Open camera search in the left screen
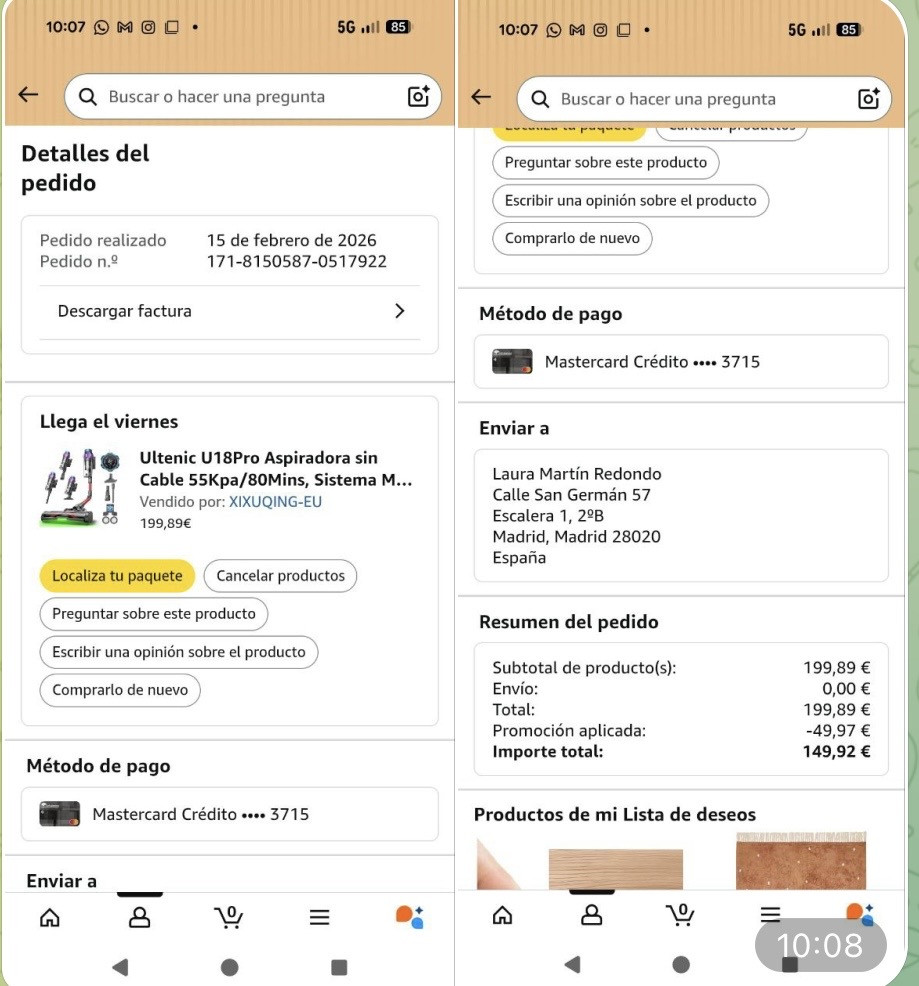This screenshot has width=919, height=986. [418, 96]
